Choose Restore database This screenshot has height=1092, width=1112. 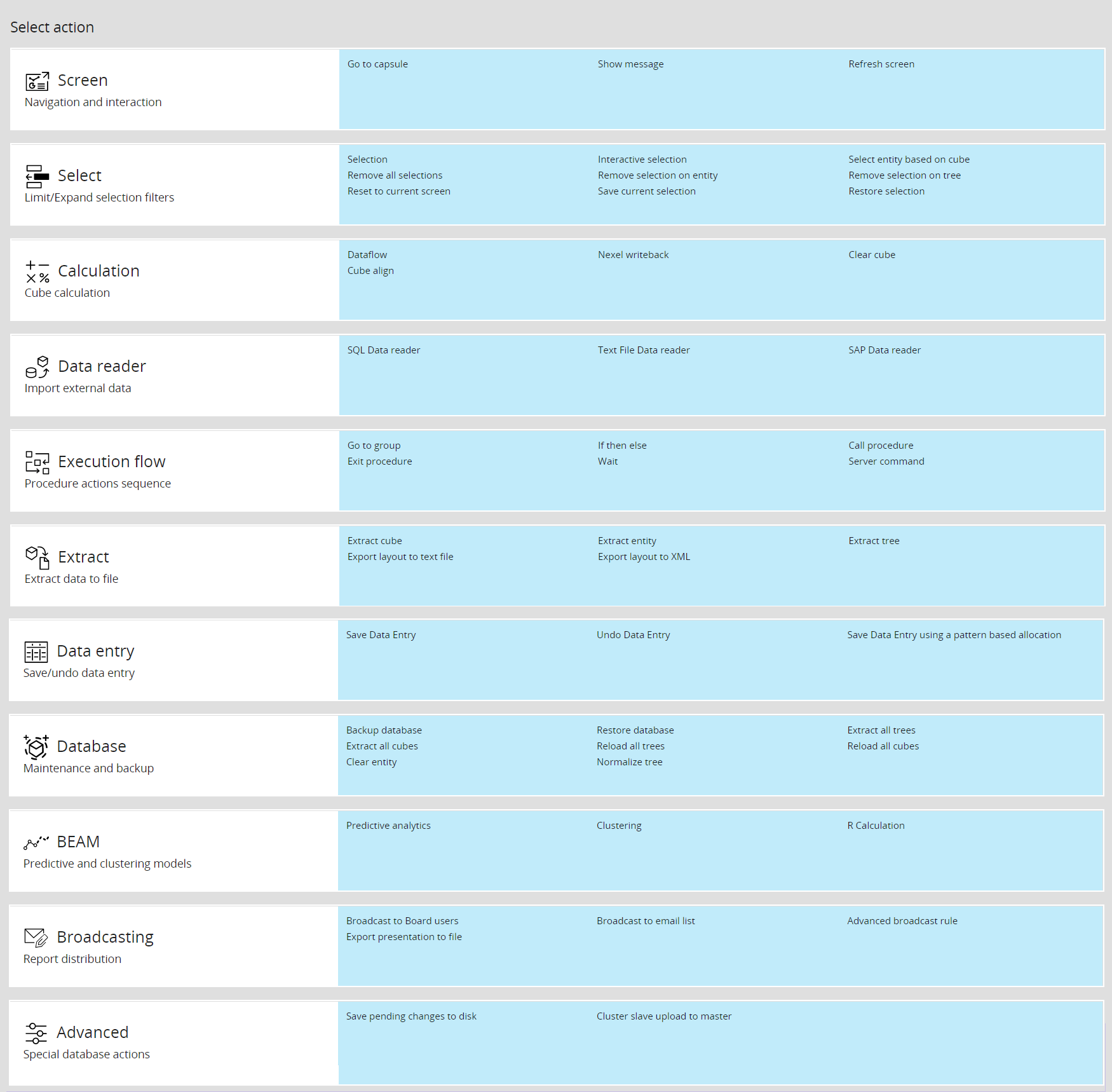[x=635, y=730]
